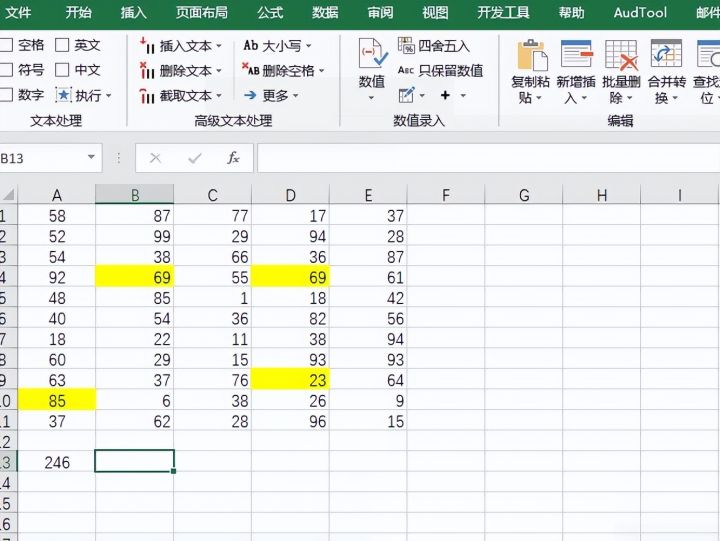Click inside the formula bar input
The image size is (720, 541).
coord(489,158)
